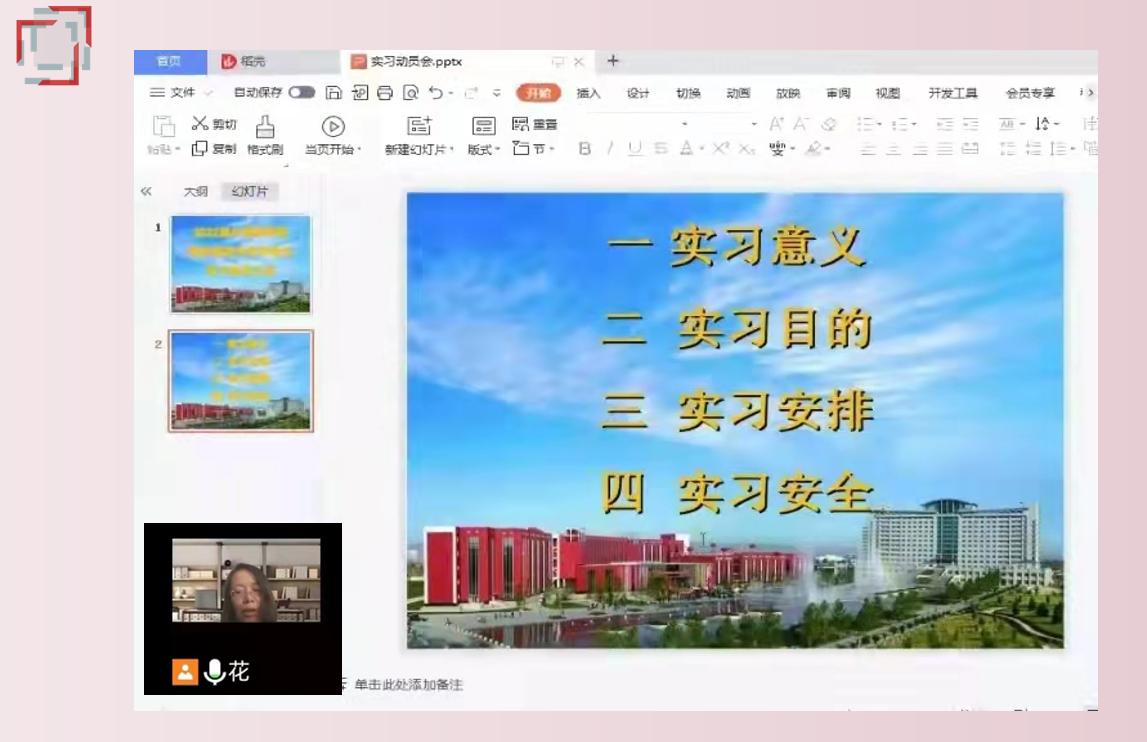Apply Bold formatting with B icon
Viewport: 1147px width, 742px height.
coord(584,149)
